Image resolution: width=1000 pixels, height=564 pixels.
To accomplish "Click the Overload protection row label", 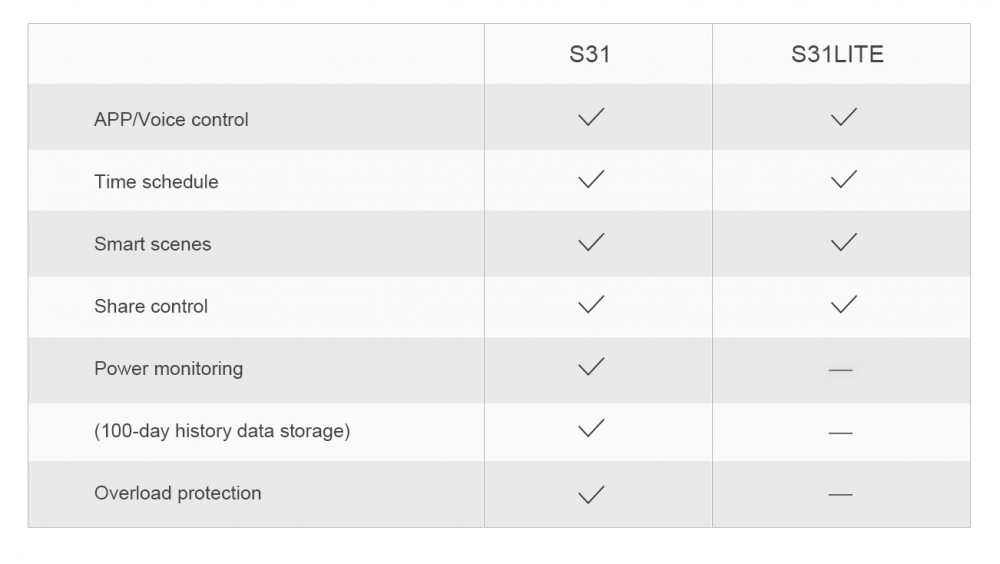I will pos(177,493).
